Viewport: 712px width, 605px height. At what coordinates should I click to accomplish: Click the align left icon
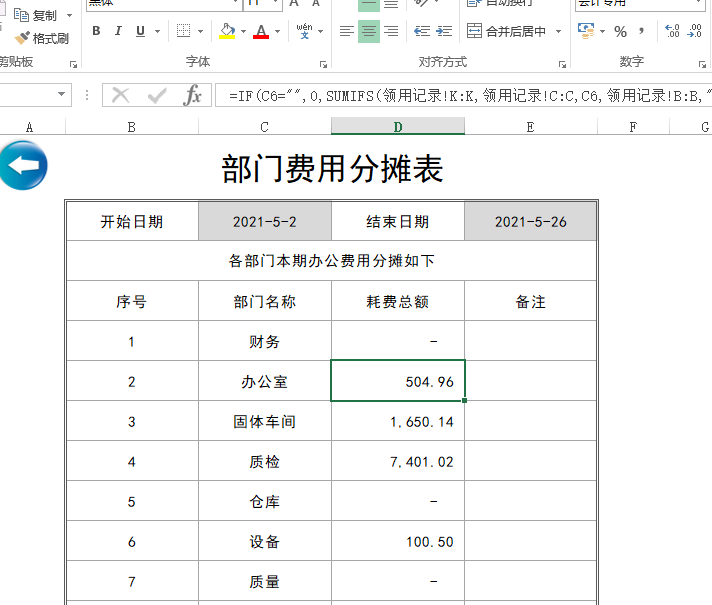pyautogui.click(x=347, y=31)
